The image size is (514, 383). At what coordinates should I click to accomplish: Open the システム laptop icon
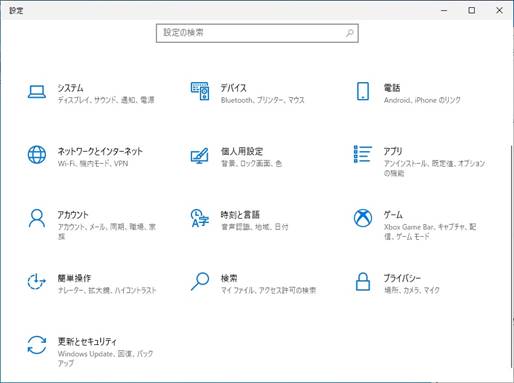[x=37, y=92]
